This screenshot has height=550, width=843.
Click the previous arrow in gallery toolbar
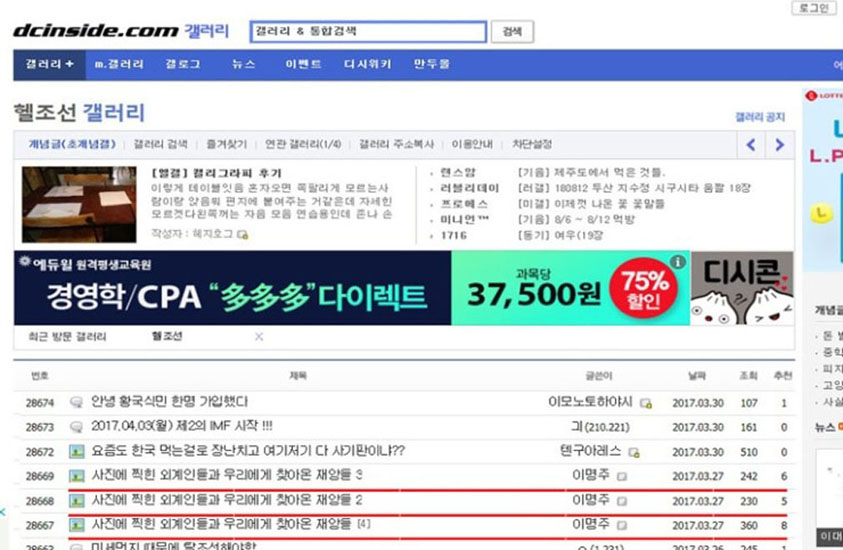pos(752,145)
